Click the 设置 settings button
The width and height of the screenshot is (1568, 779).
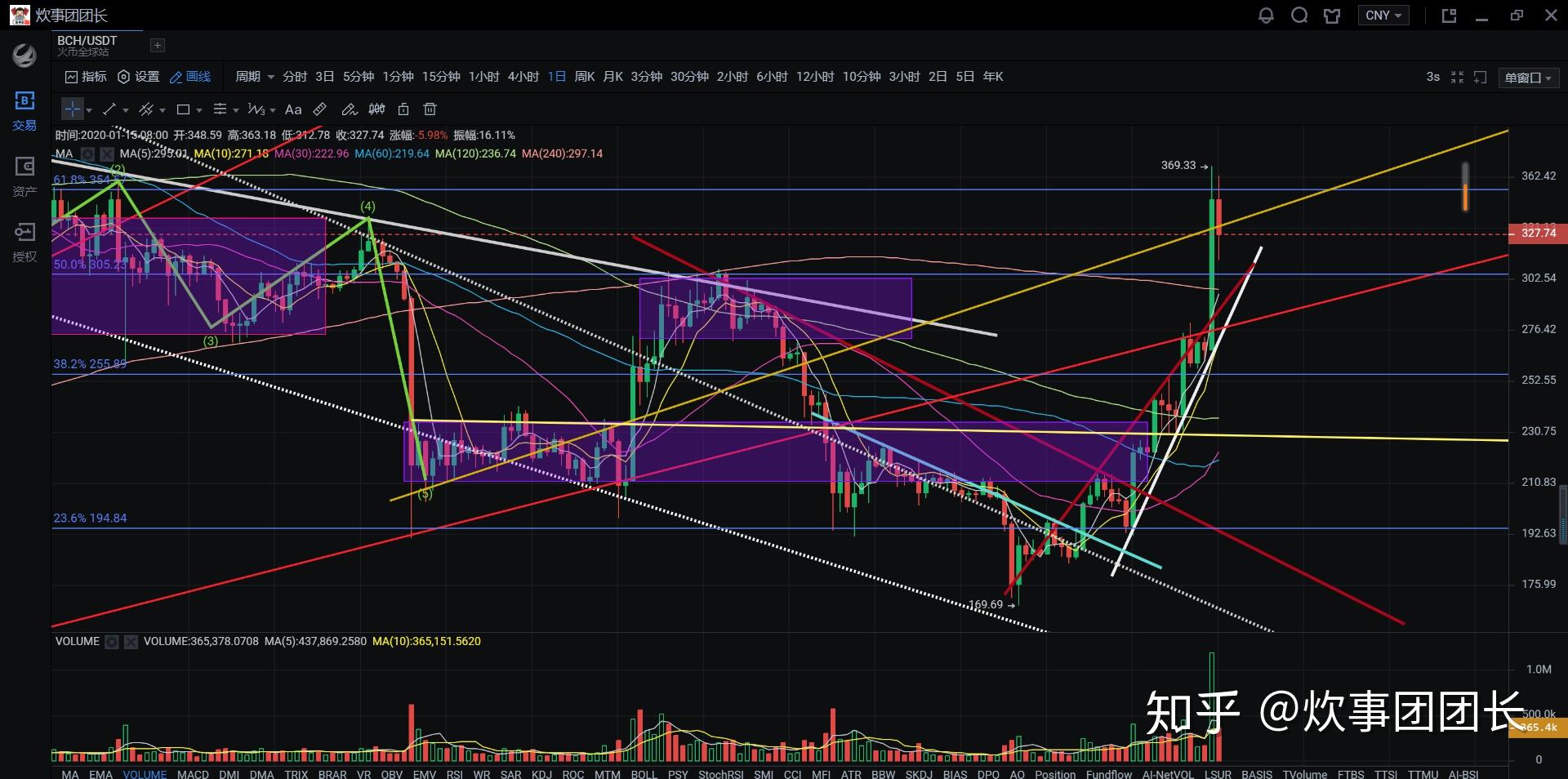139,77
